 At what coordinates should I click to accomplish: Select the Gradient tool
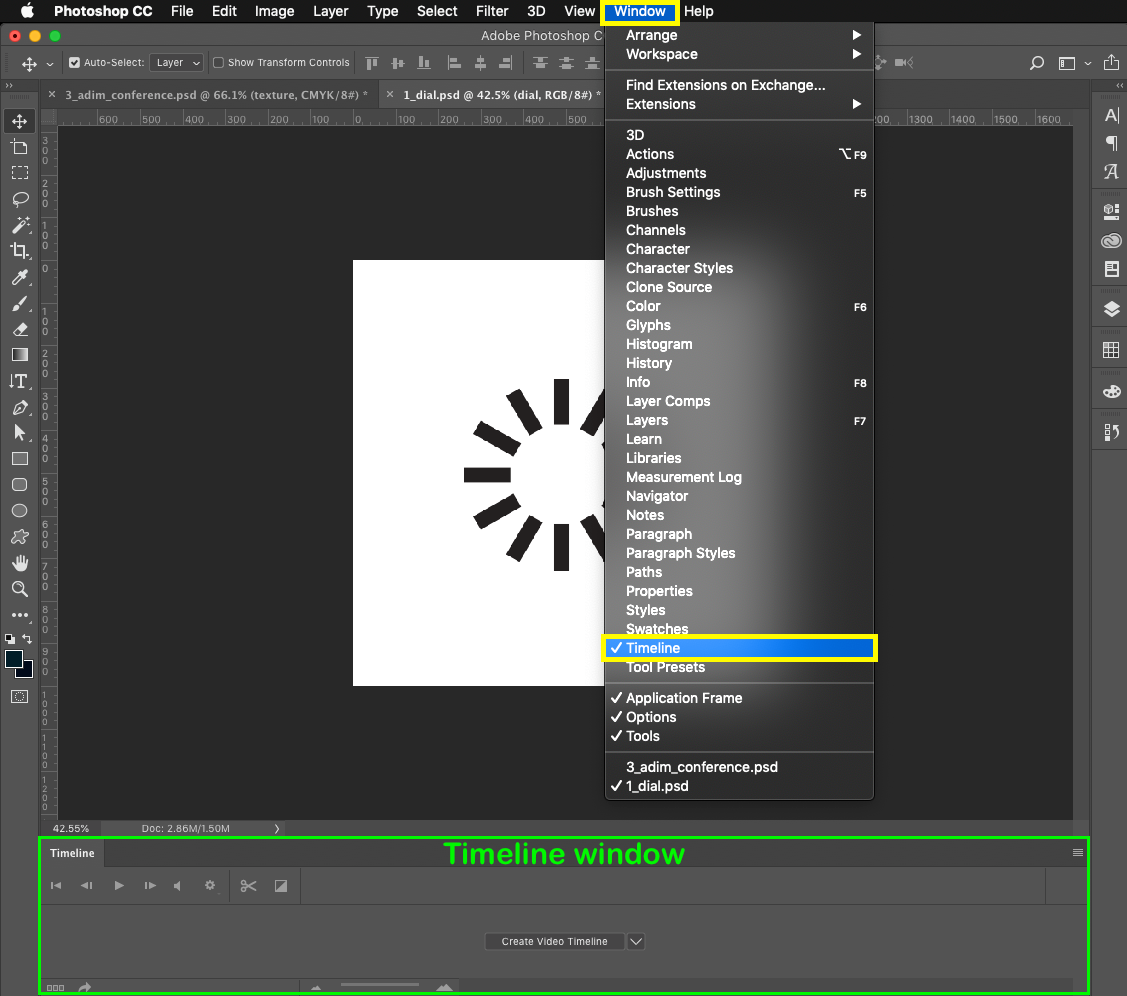coord(19,355)
